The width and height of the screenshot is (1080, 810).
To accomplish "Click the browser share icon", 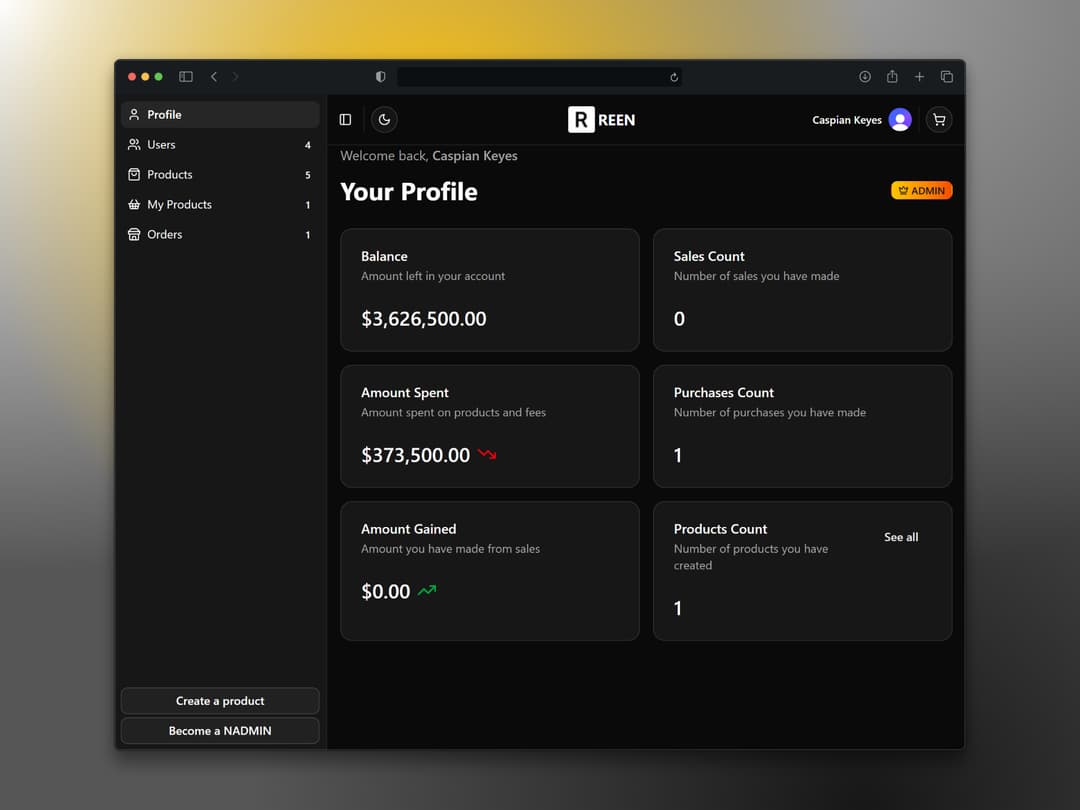I will (892, 76).
